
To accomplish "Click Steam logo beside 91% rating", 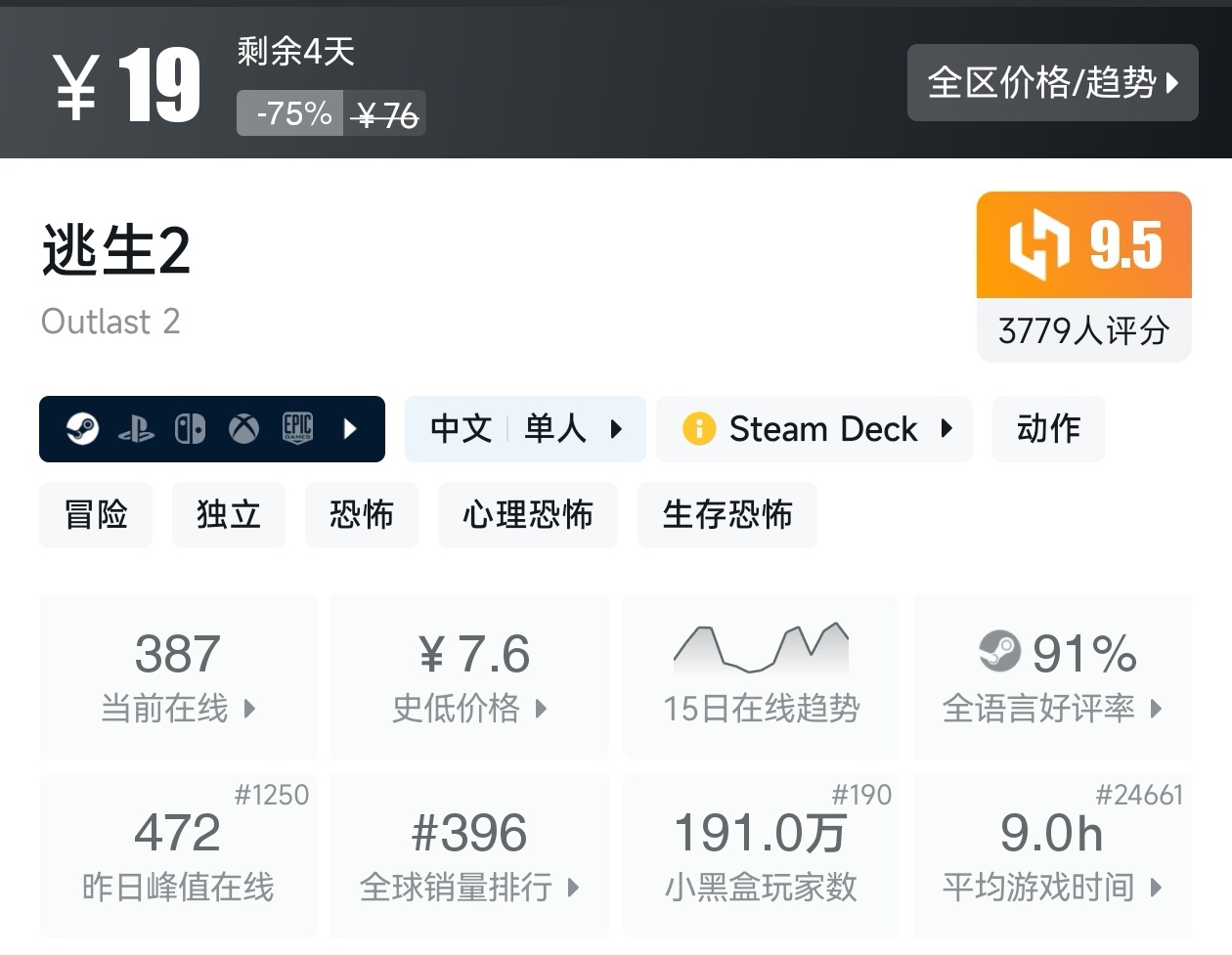I will click(x=999, y=652).
